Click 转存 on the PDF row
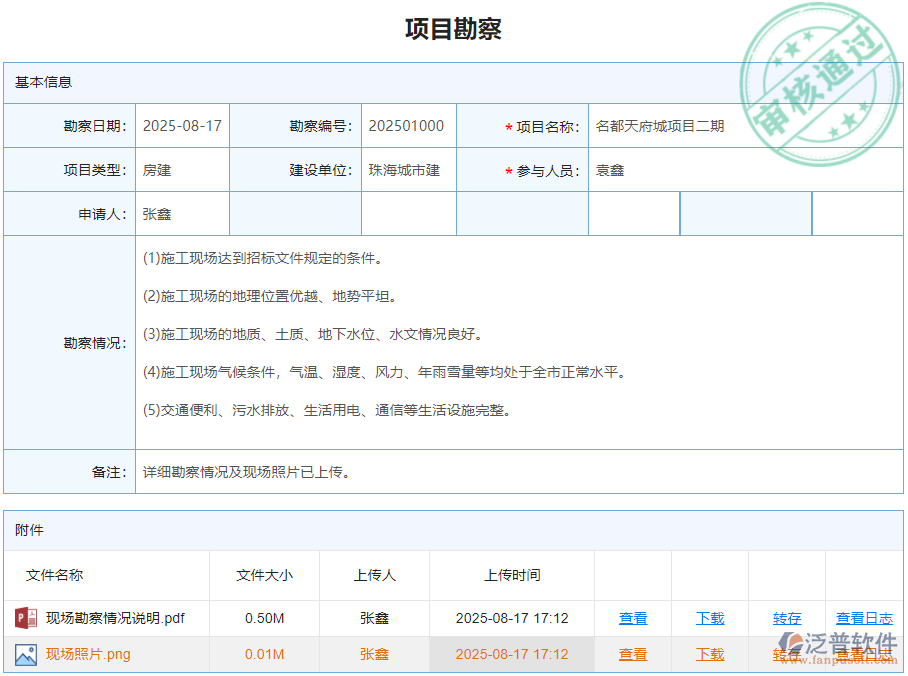 click(x=786, y=618)
